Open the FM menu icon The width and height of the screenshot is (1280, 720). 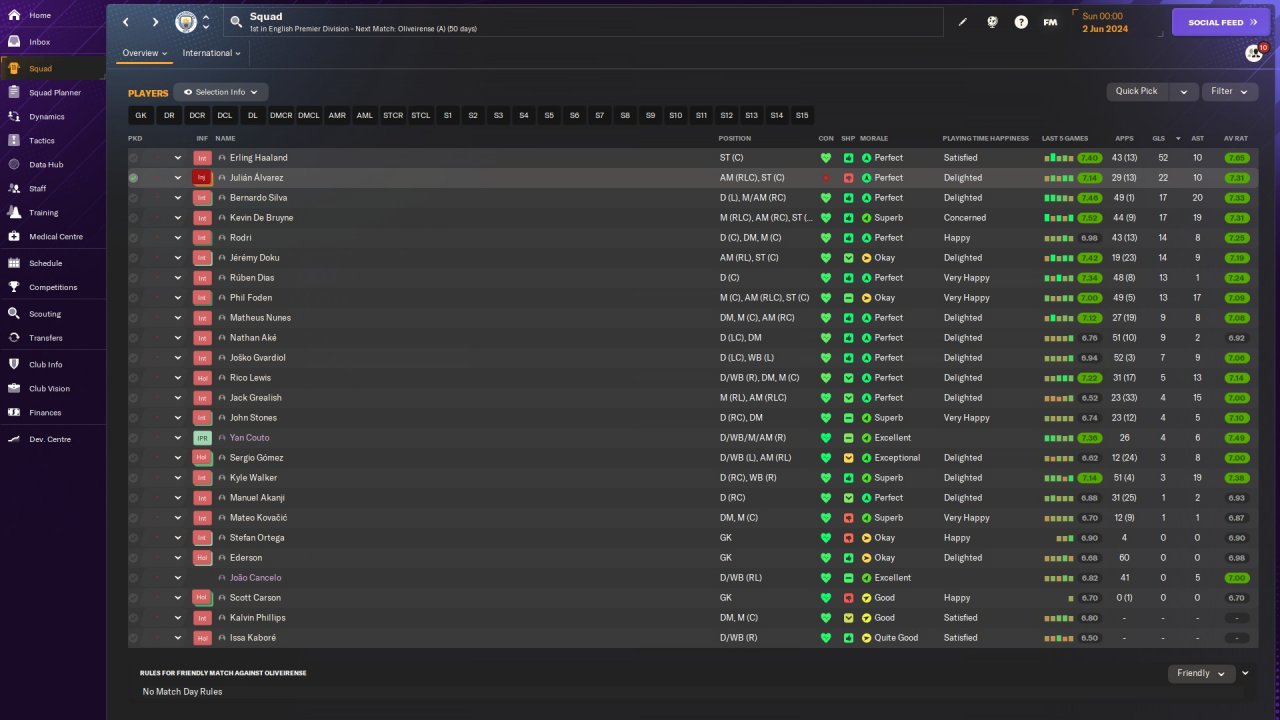pos(1050,22)
